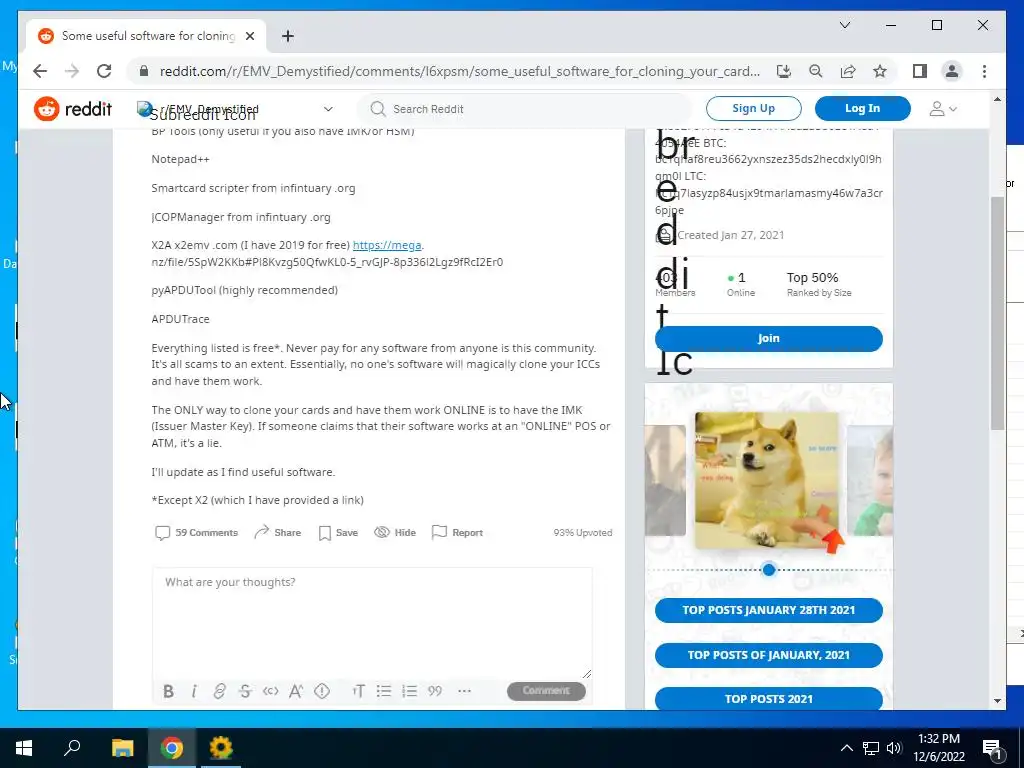Screen dimensions: 1024x768
Task: Click the volume speaker tray icon
Action: [893, 748]
